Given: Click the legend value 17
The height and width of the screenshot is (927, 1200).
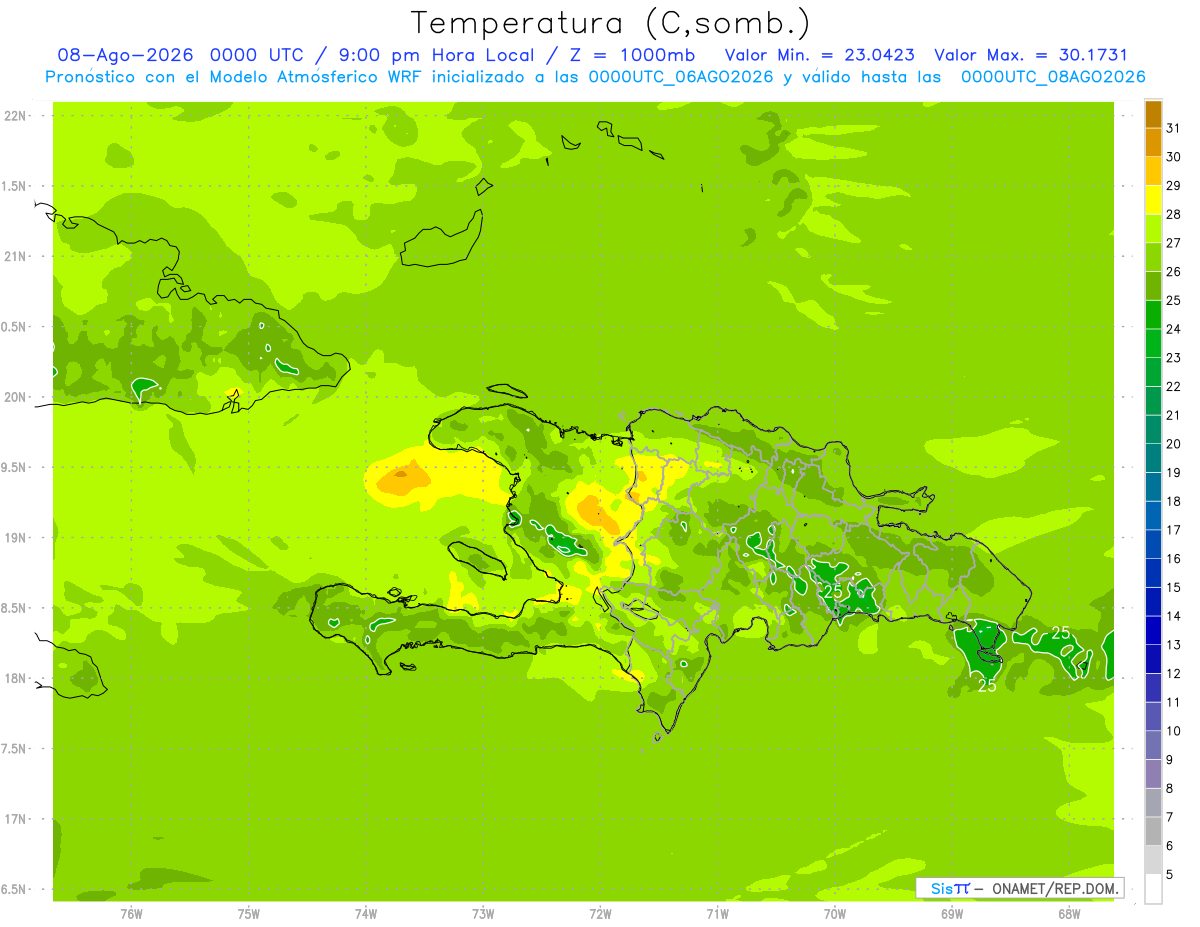Looking at the screenshot, I should click(1173, 530).
